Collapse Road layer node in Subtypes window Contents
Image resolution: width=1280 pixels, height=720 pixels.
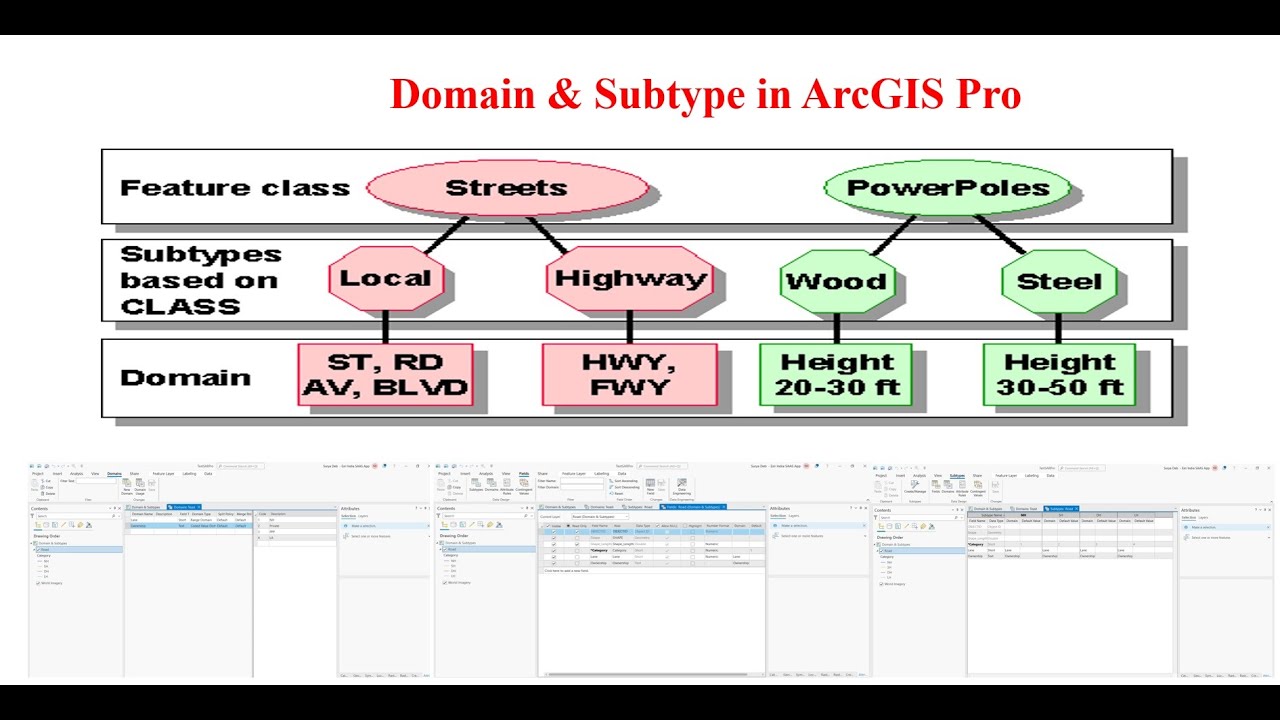tap(877, 551)
